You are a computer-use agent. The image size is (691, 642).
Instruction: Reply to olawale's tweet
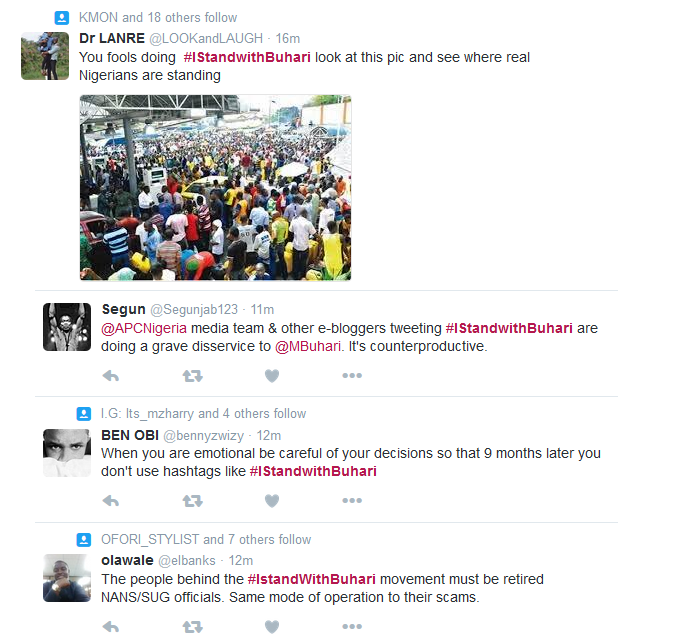111,627
